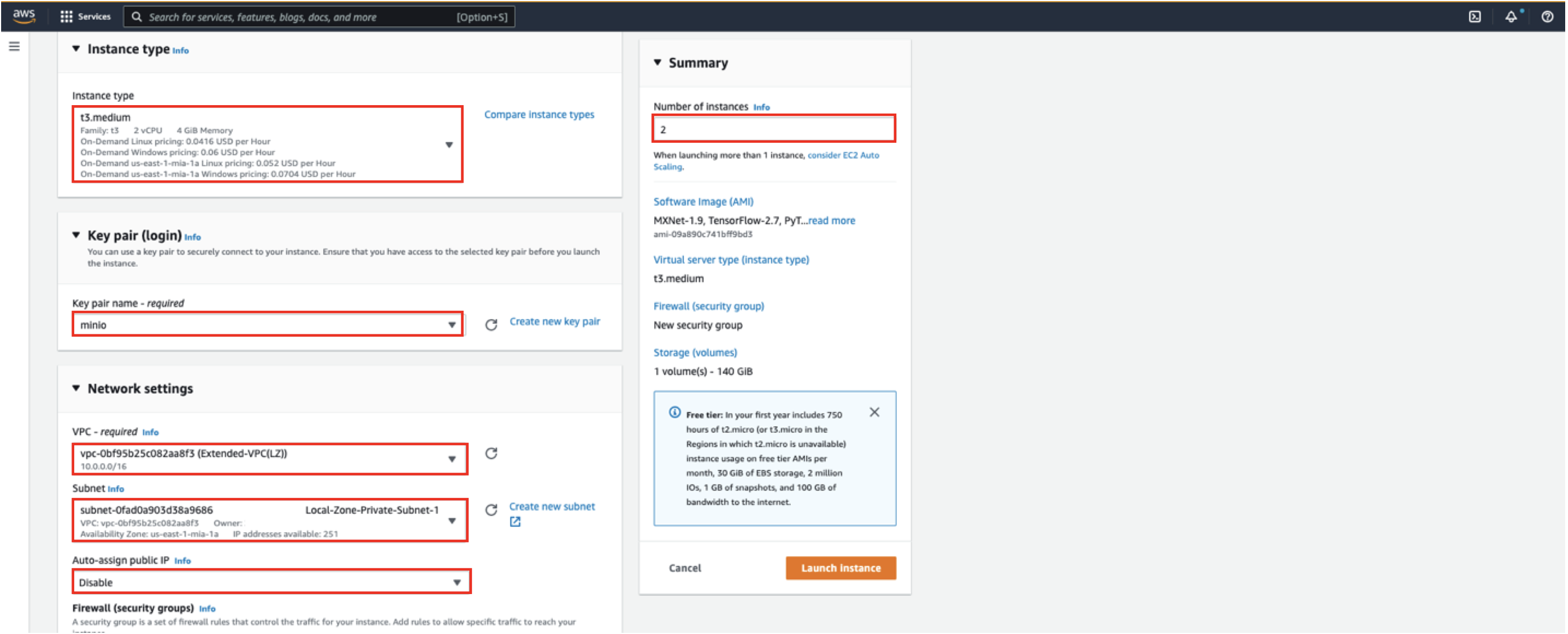Screen dimensions: 1568x634
Task: Open the key pair name dropdown minio
Action: point(268,325)
